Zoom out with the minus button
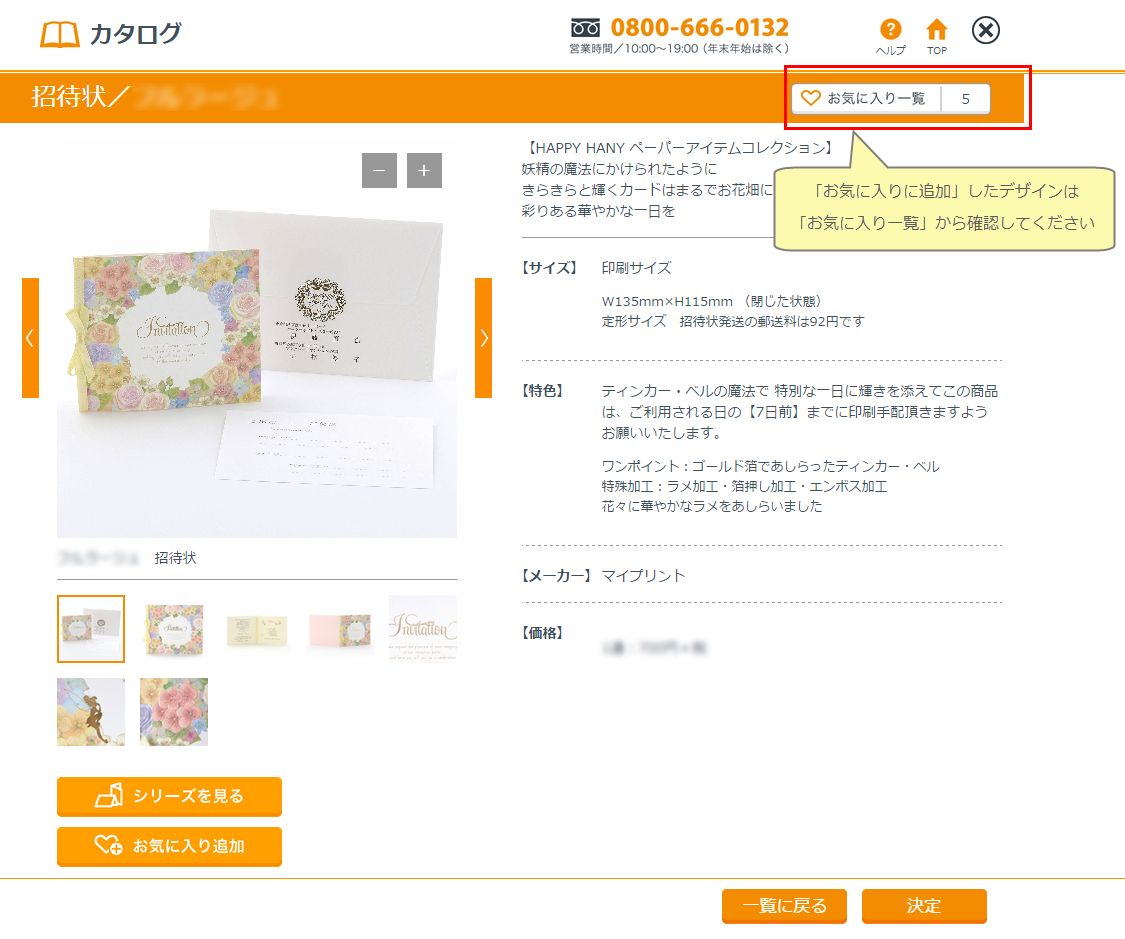The width and height of the screenshot is (1125, 939). tap(380, 171)
